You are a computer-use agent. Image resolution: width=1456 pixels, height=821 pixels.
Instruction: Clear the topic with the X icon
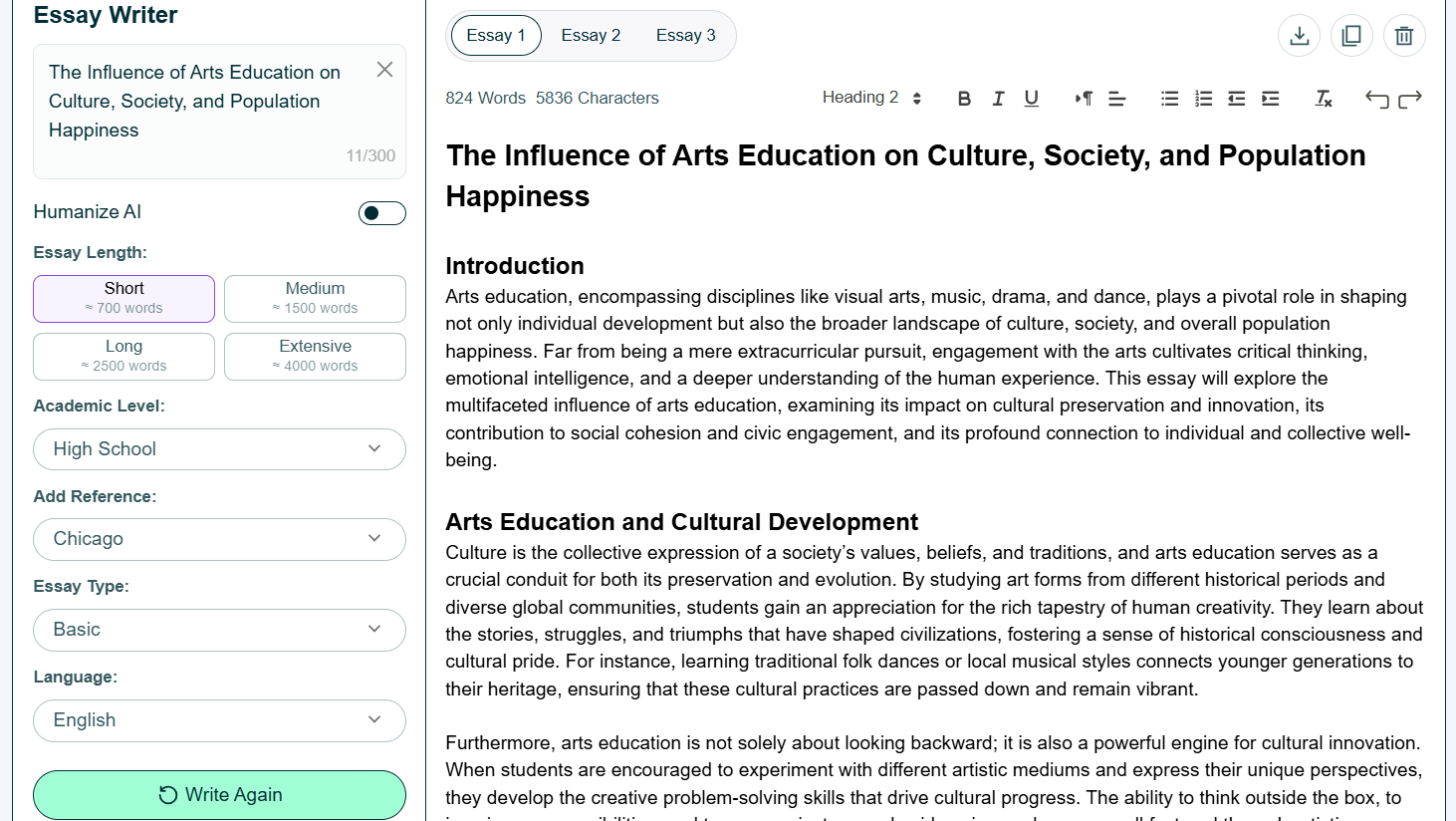pos(384,70)
